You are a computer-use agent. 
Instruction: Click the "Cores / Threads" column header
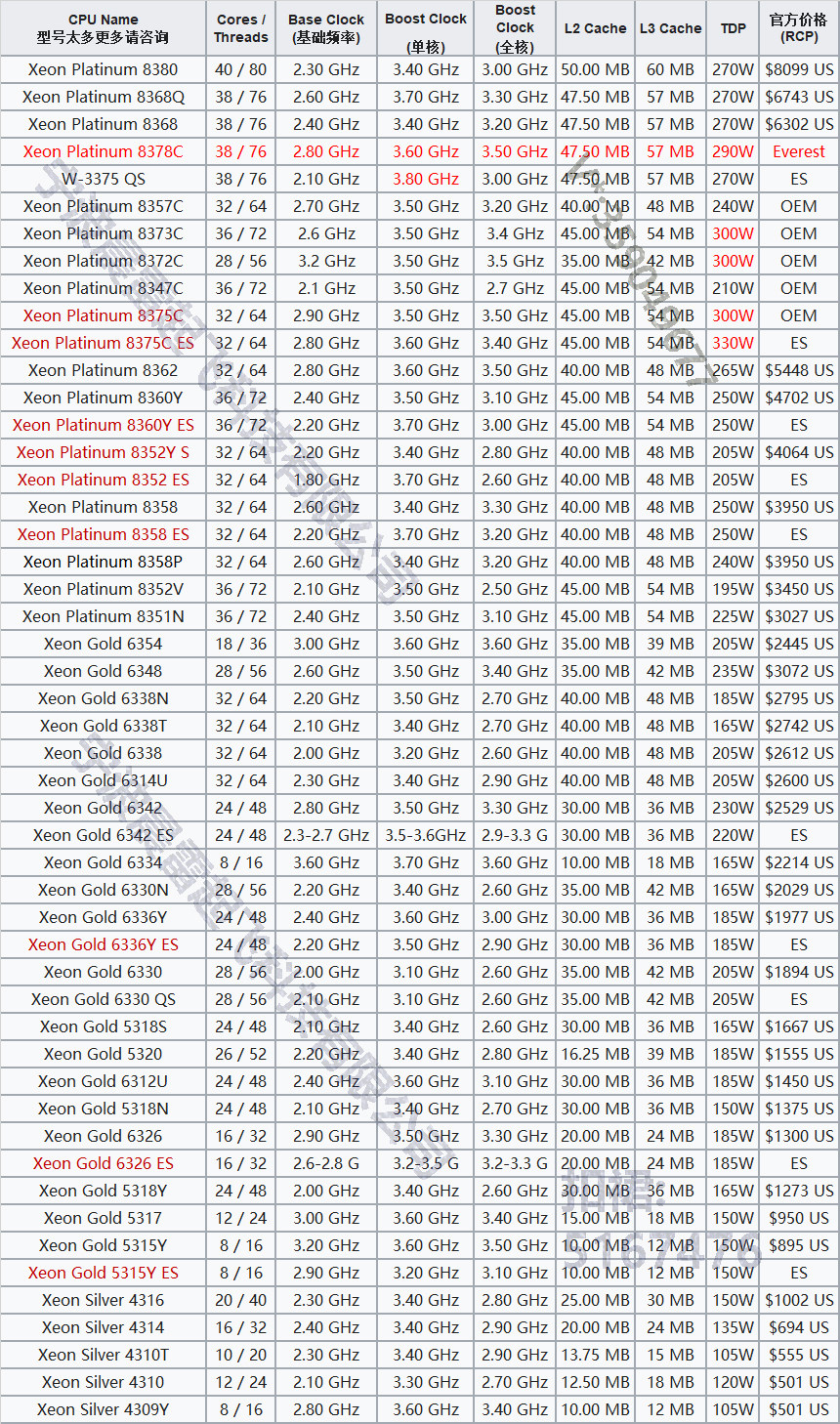241,28
